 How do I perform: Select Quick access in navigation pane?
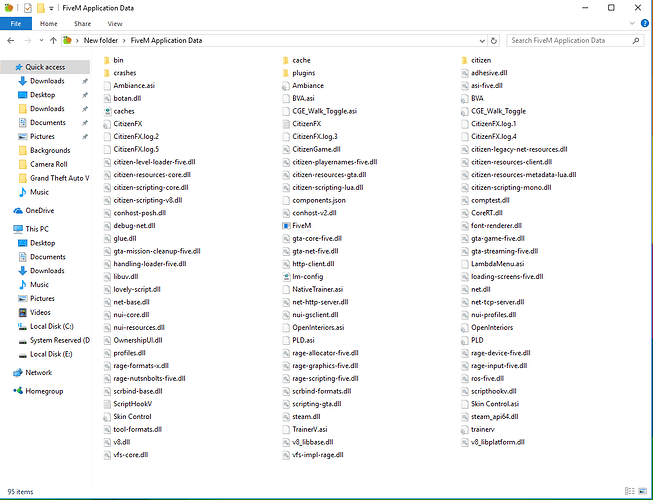click(45, 67)
